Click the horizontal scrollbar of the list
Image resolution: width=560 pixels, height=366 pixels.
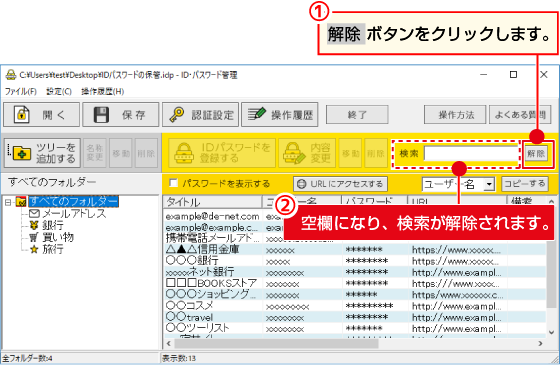click(x=355, y=344)
